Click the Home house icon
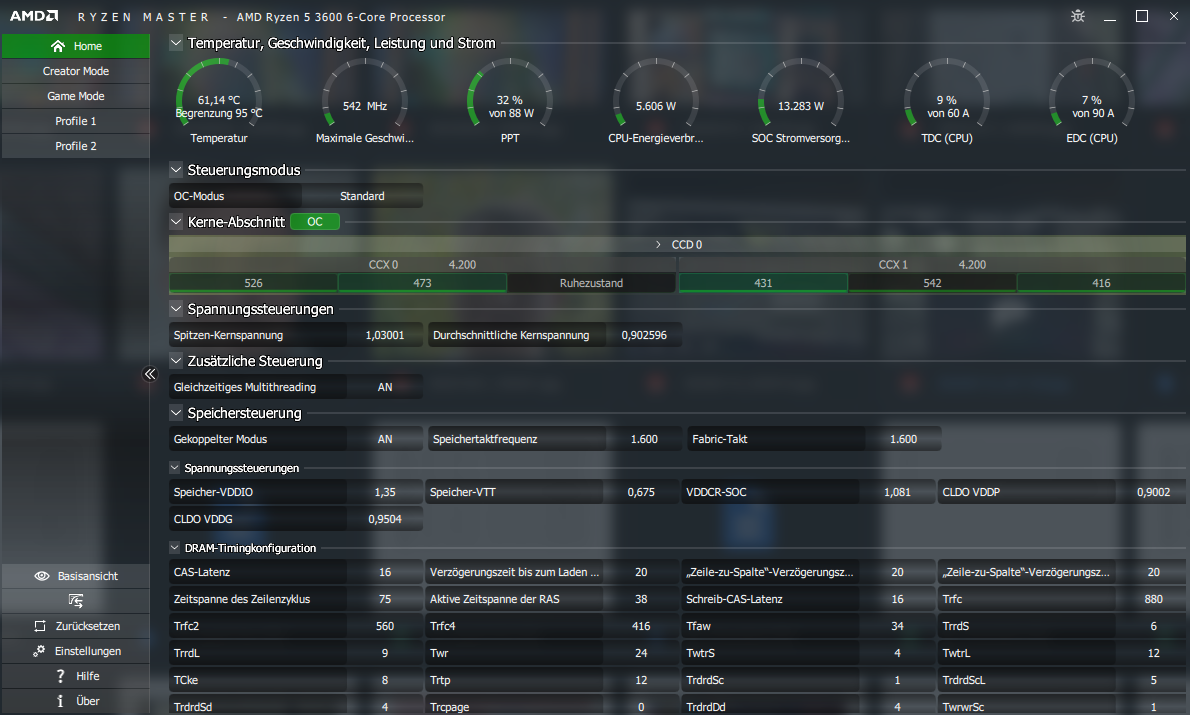 tap(58, 46)
